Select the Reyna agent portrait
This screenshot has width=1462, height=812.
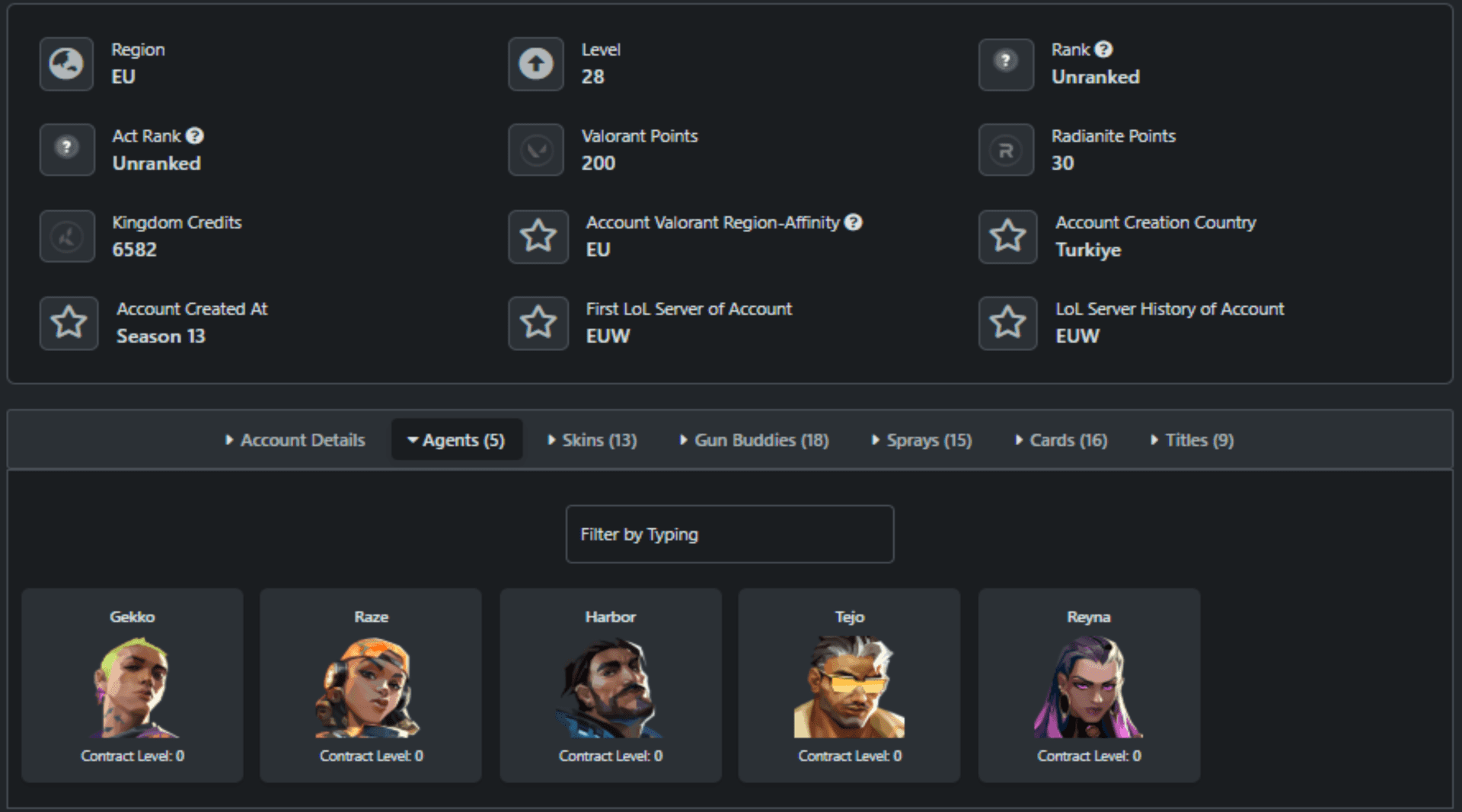click(1089, 687)
